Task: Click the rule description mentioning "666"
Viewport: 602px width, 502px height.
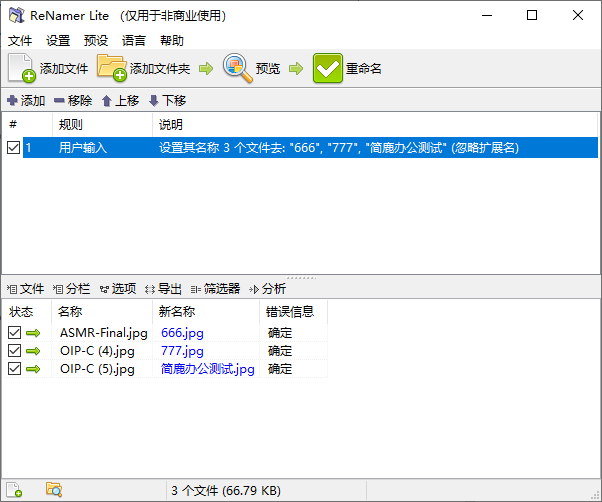Action: coord(339,148)
